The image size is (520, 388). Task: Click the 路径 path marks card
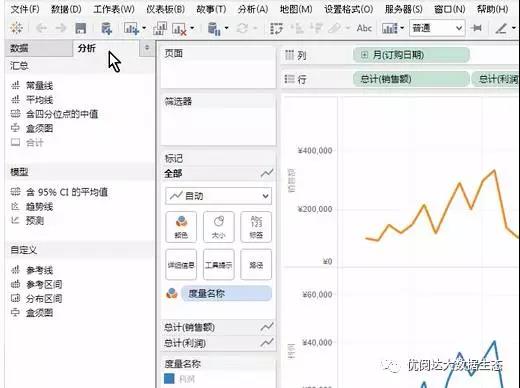coord(256,264)
